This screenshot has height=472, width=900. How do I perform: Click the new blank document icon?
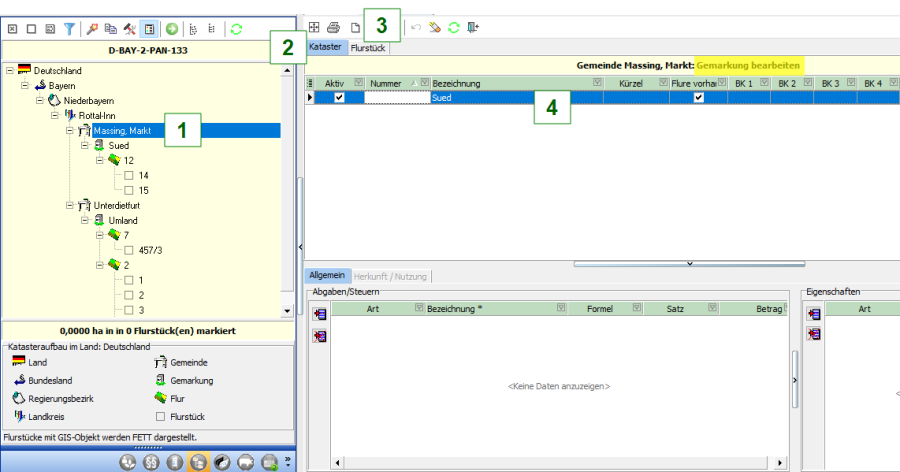354,27
